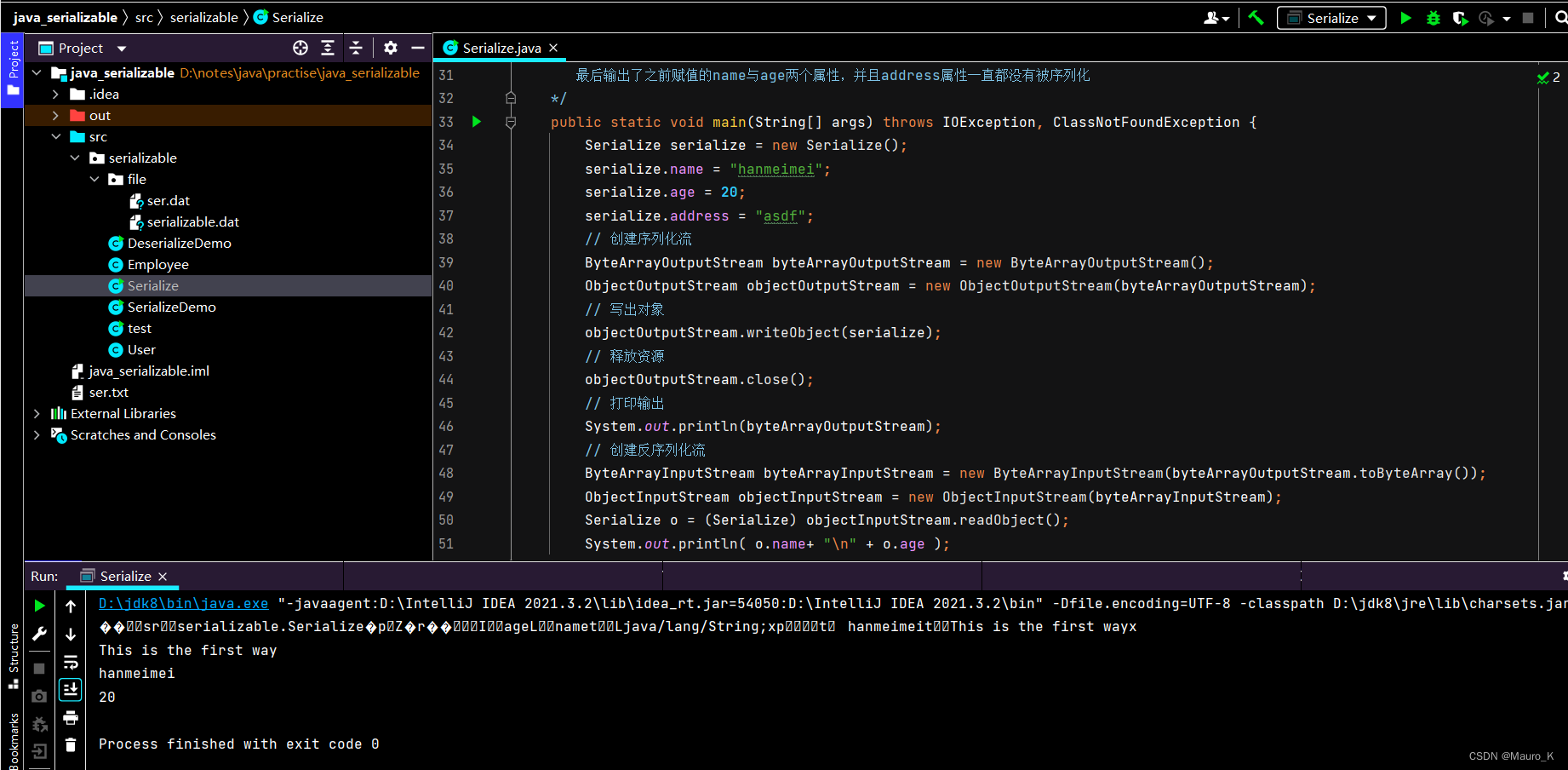This screenshot has height=770, width=1568.
Task: Close the Serialize run tab
Action: click(x=163, y=577)
